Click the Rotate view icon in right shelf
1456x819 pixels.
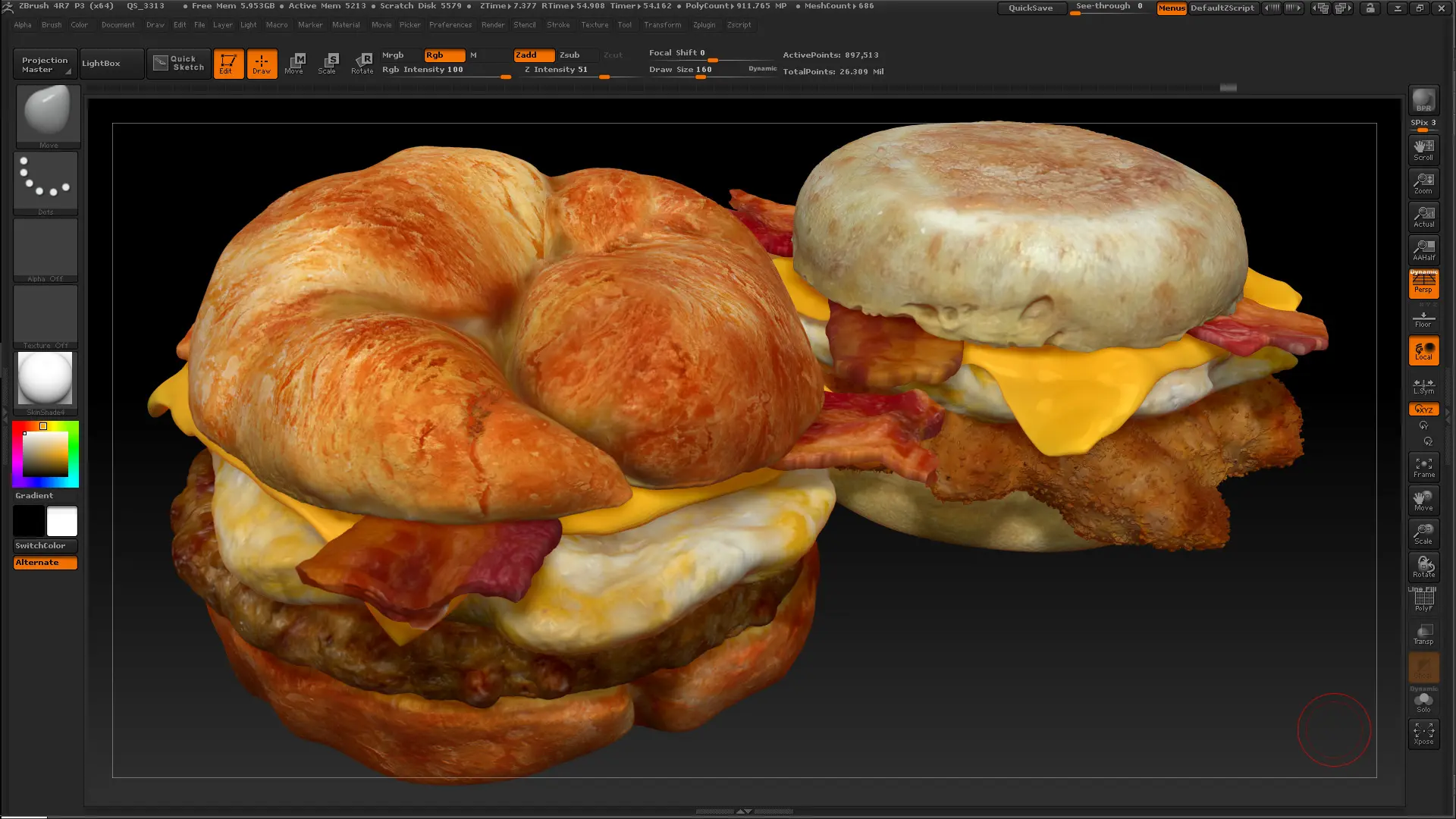coord(1423,567)
